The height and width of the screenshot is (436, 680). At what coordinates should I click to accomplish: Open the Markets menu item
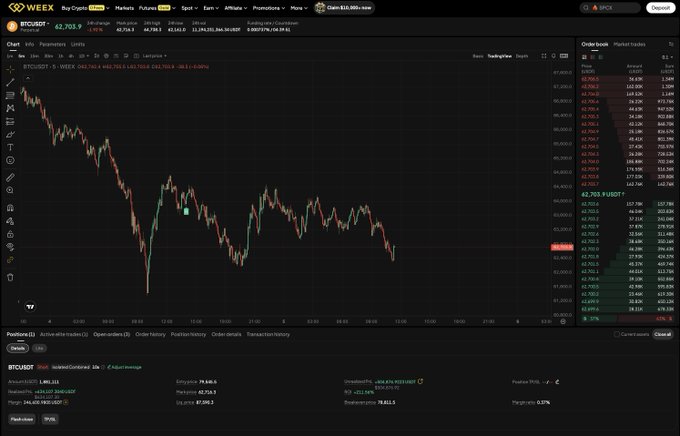(124, 8)
